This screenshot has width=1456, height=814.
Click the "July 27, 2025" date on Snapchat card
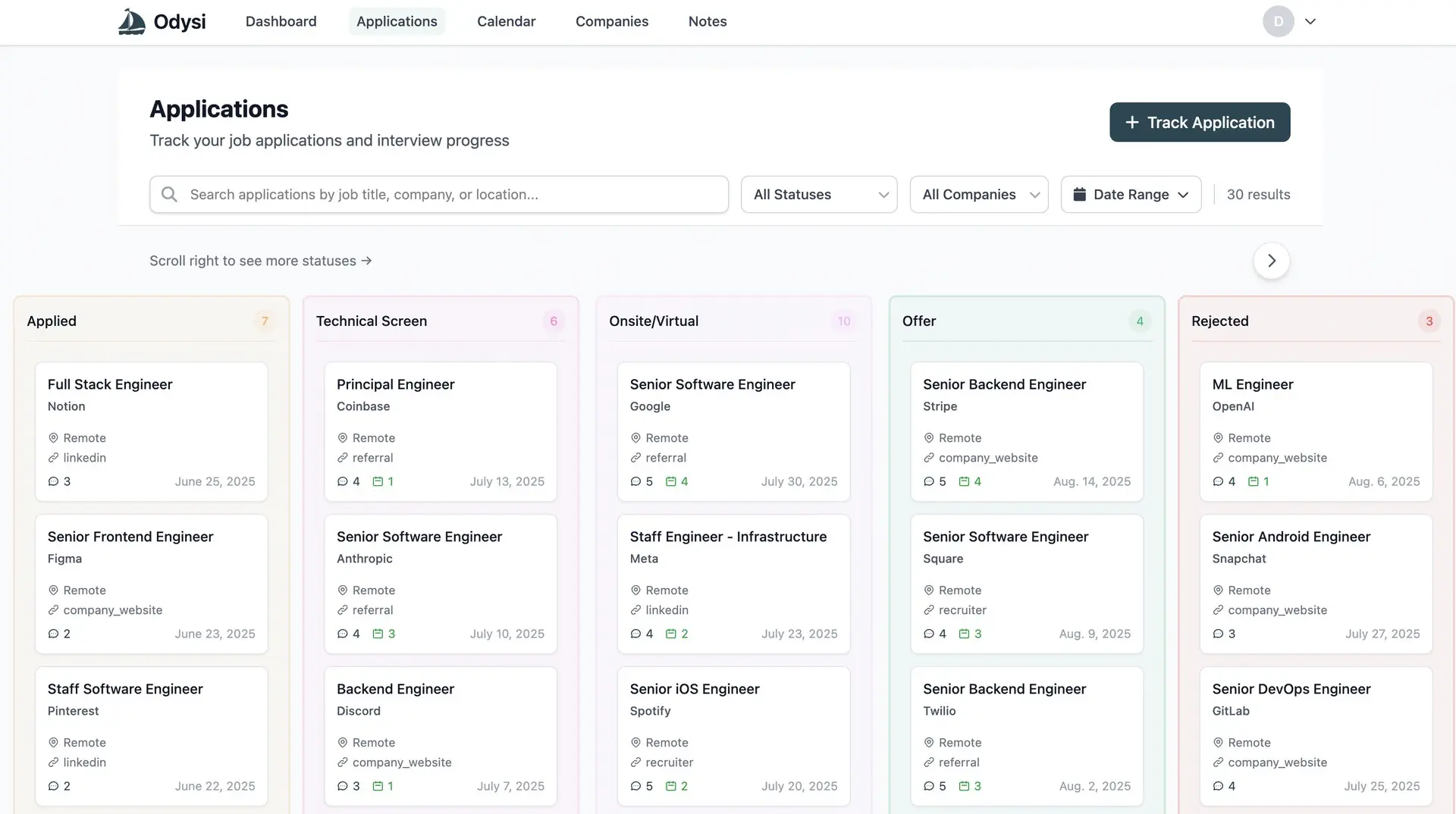(1383, 634)
